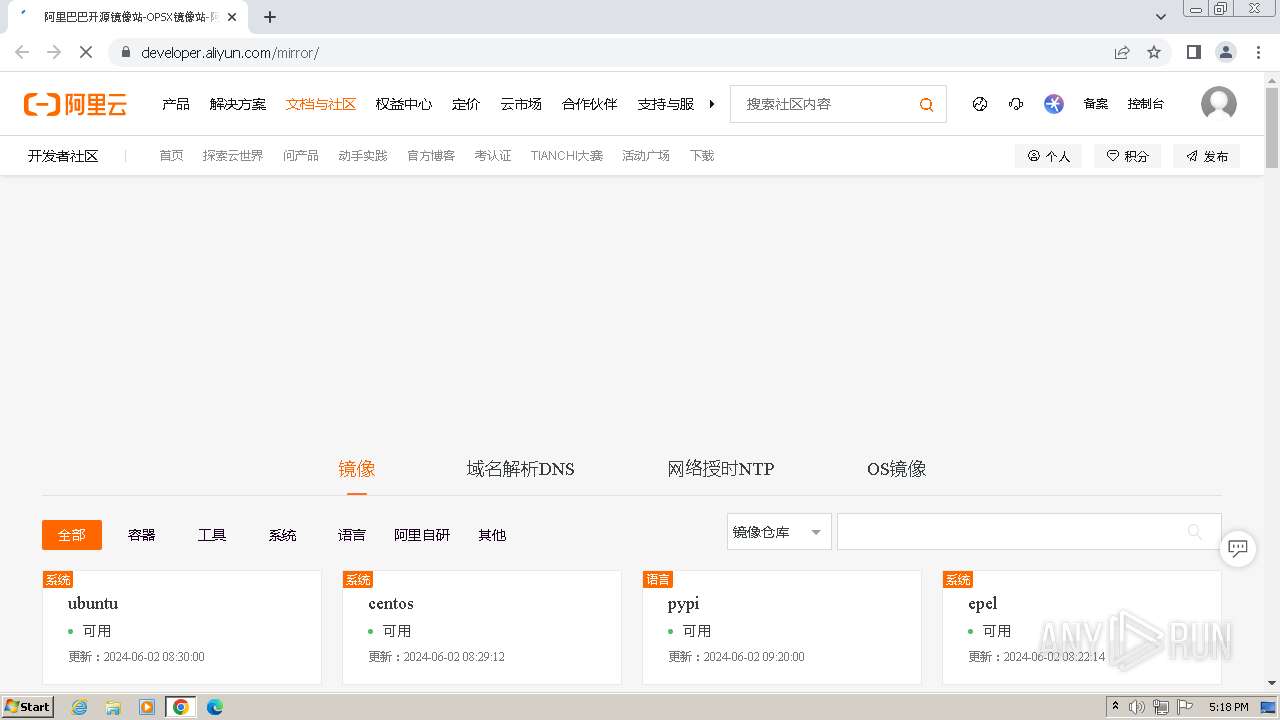Switch to the 镜像 tab

pyautogui.click(x=357, y=469)
